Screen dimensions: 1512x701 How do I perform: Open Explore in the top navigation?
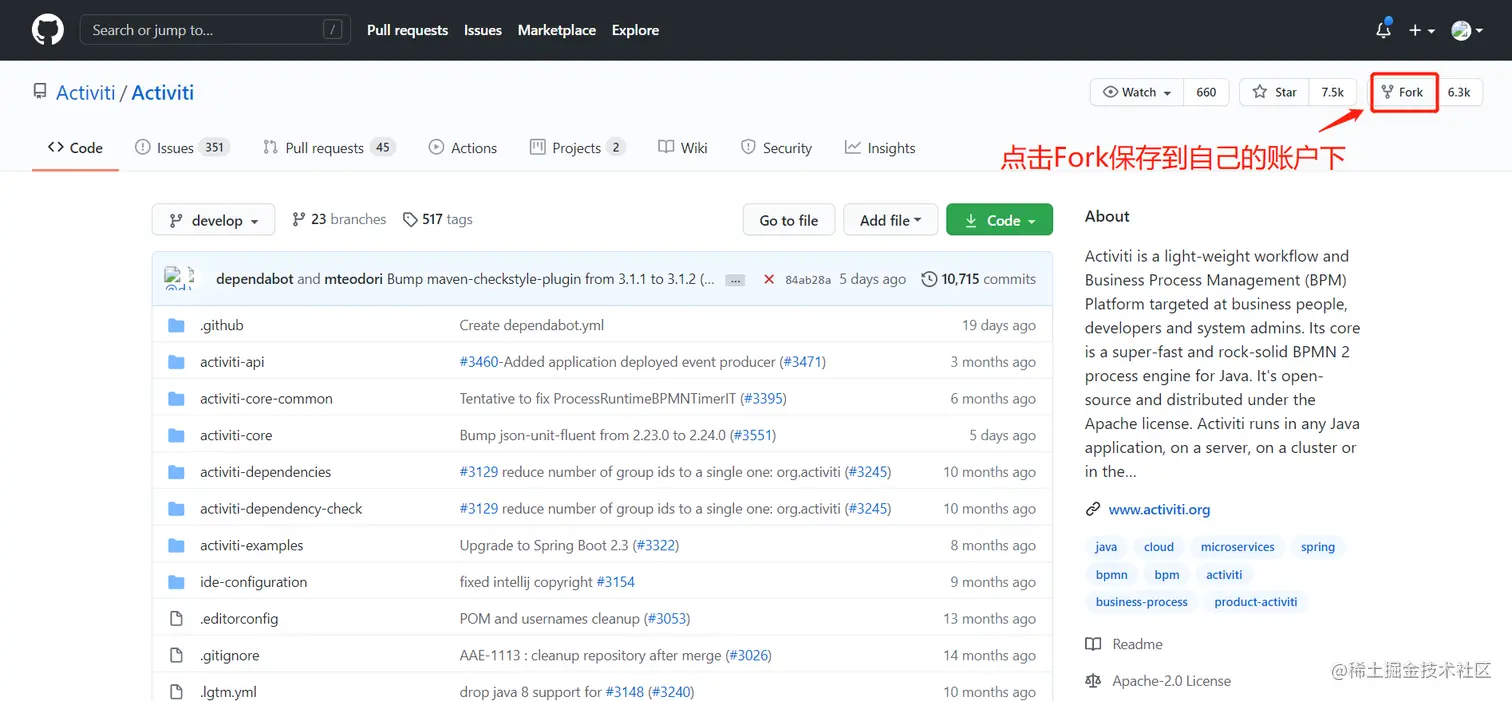point(635,30)
